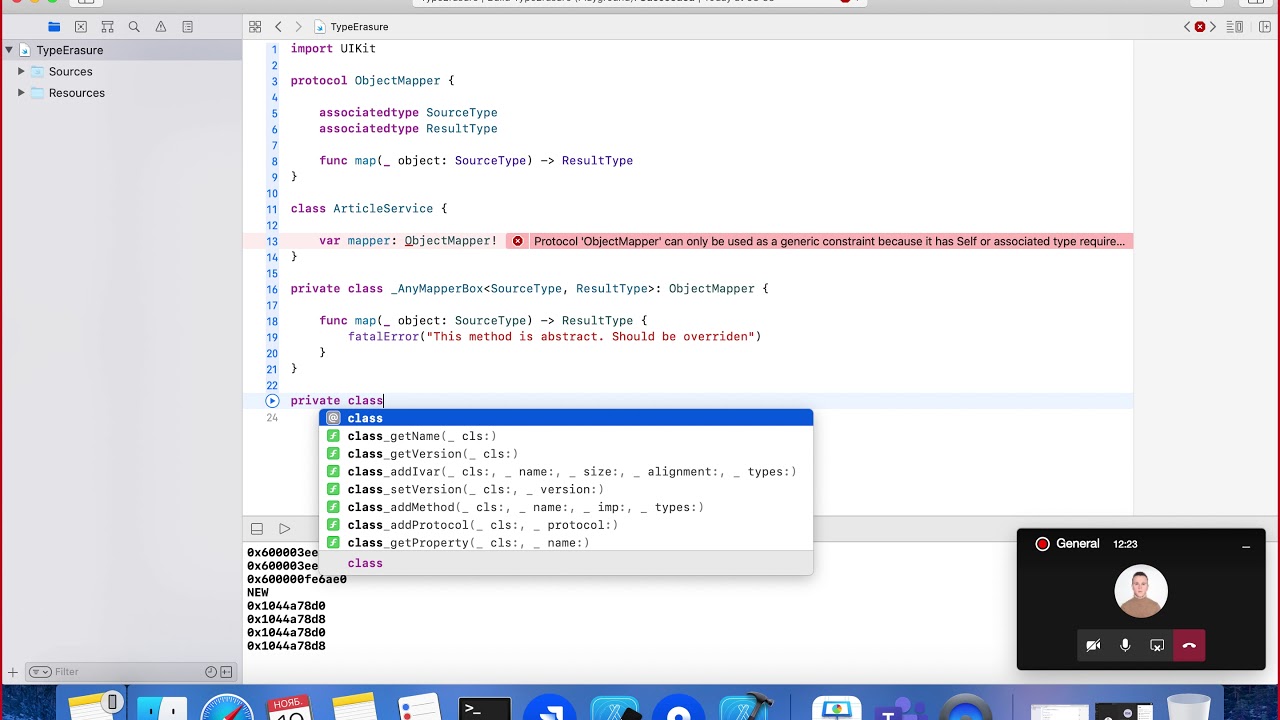The image size is (1280, 720).
Task: Go forward in editor history
Action: (x=298, y=27)
